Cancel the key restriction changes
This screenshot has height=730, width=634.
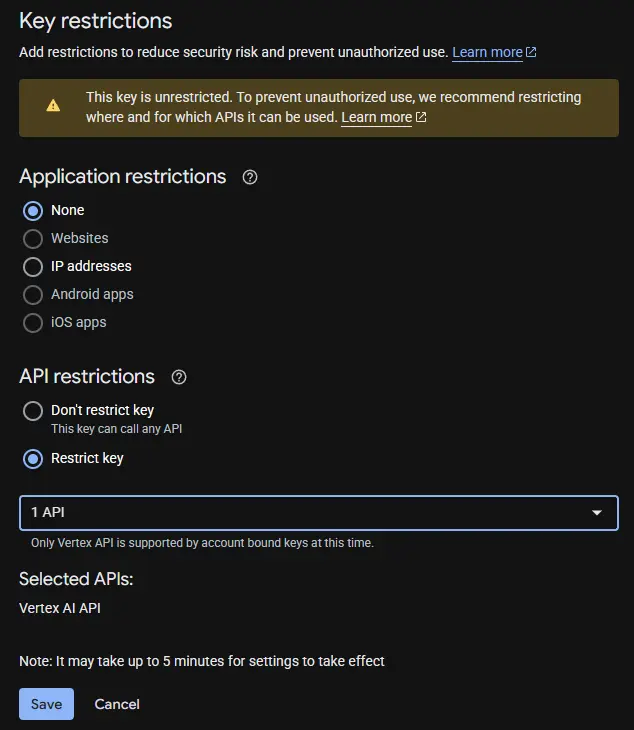117,704
